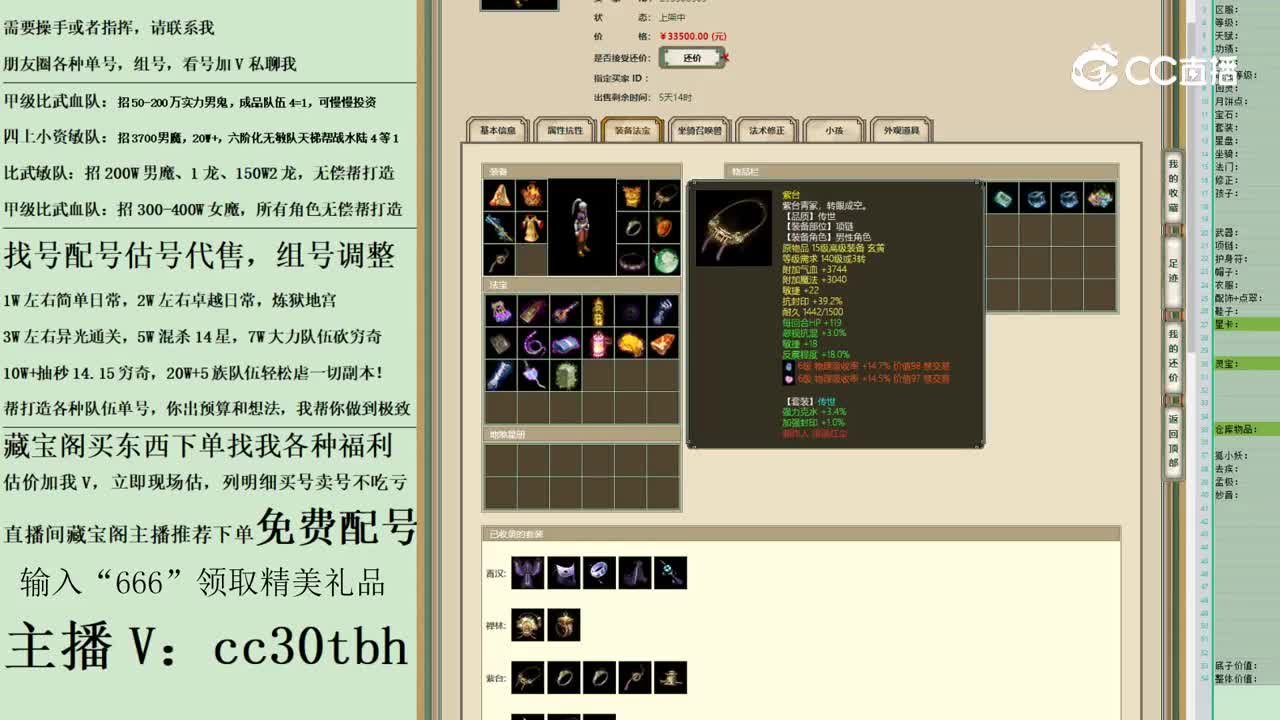This screenshot has width=1280, height=720.
Task: Switch to the 法术修正 tab
Action: pyautogui.click(x=766, y=130)
